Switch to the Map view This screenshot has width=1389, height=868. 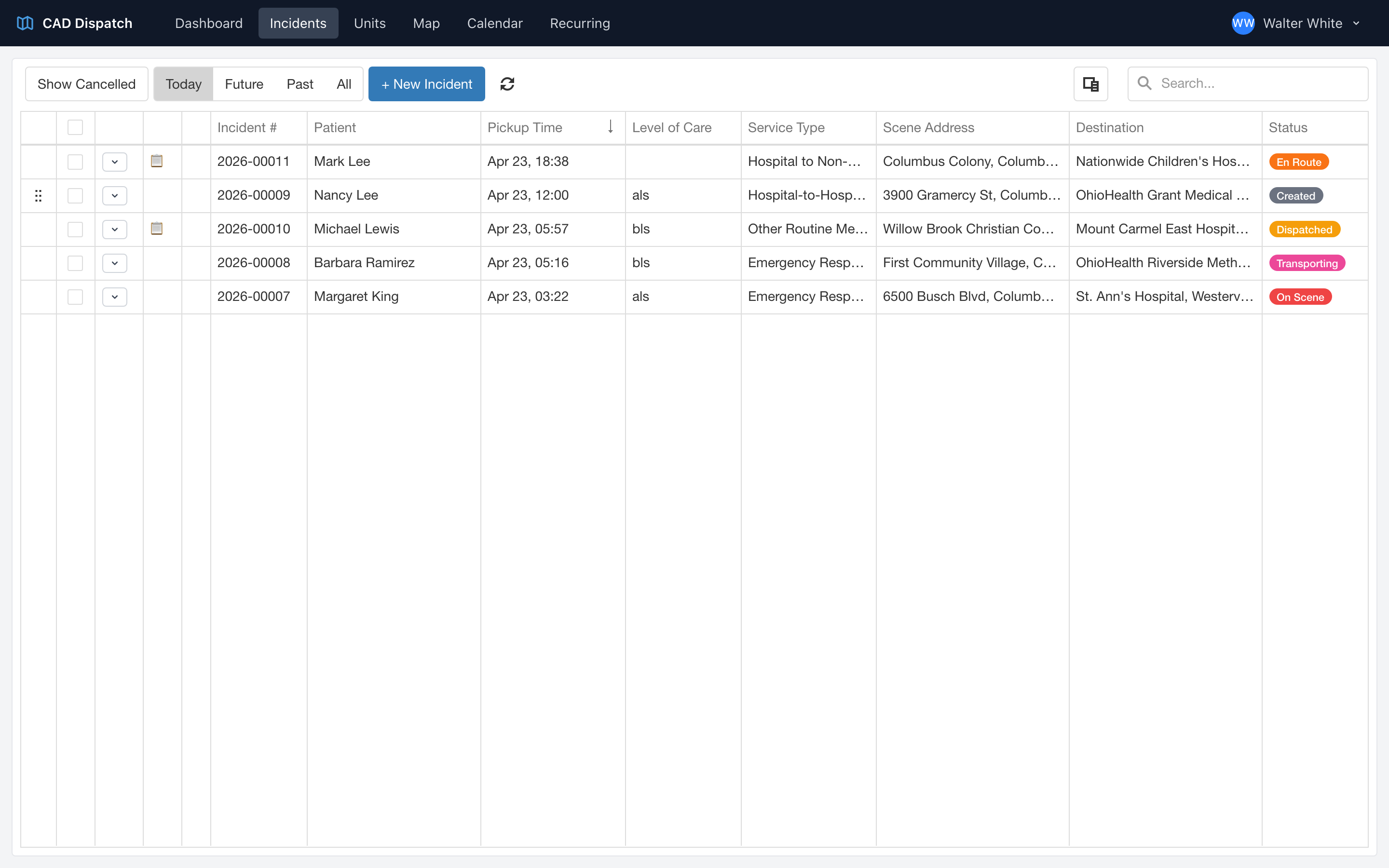click(x=426, y=23)
